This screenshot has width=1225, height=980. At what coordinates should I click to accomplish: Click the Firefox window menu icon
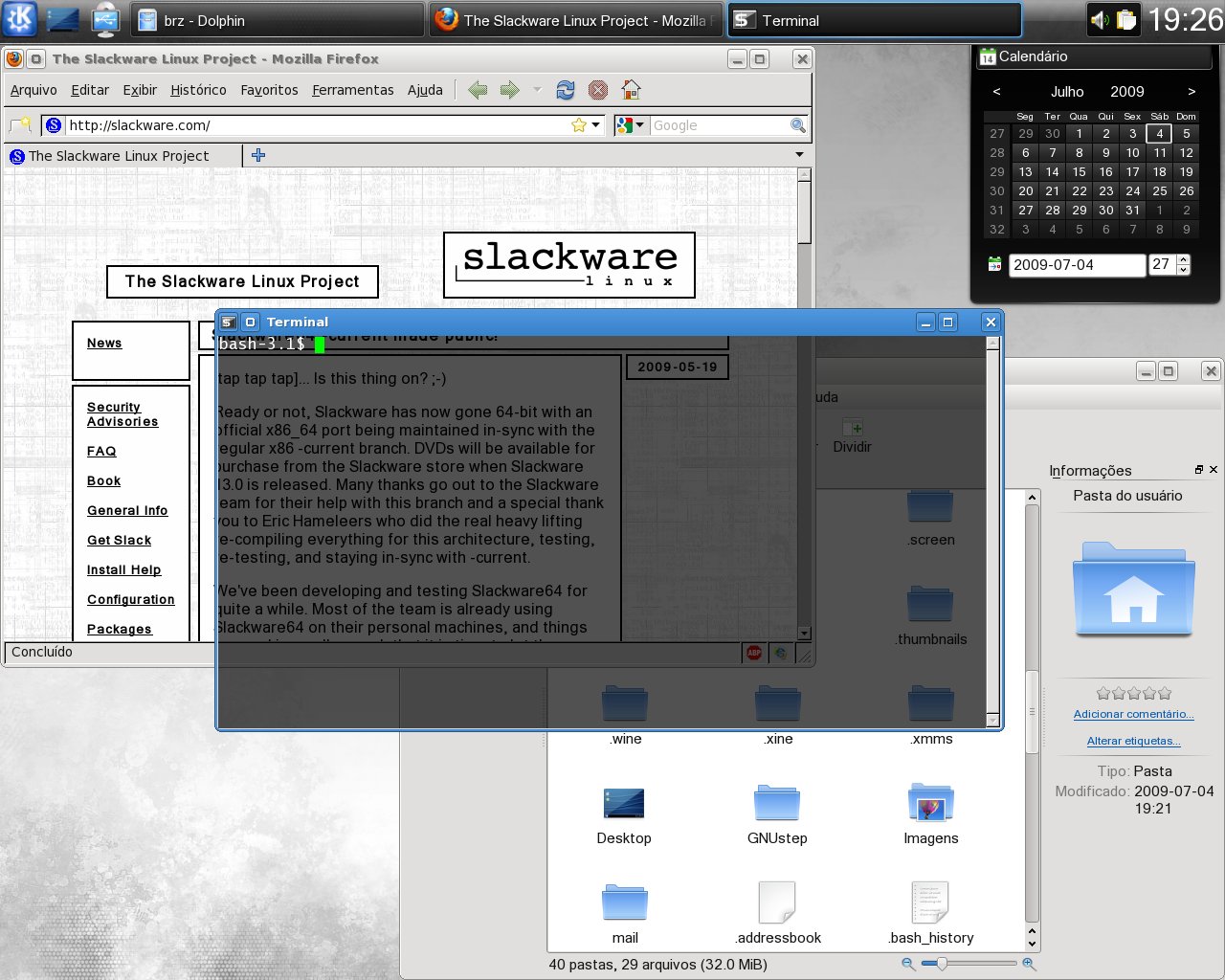coord(13,59)
